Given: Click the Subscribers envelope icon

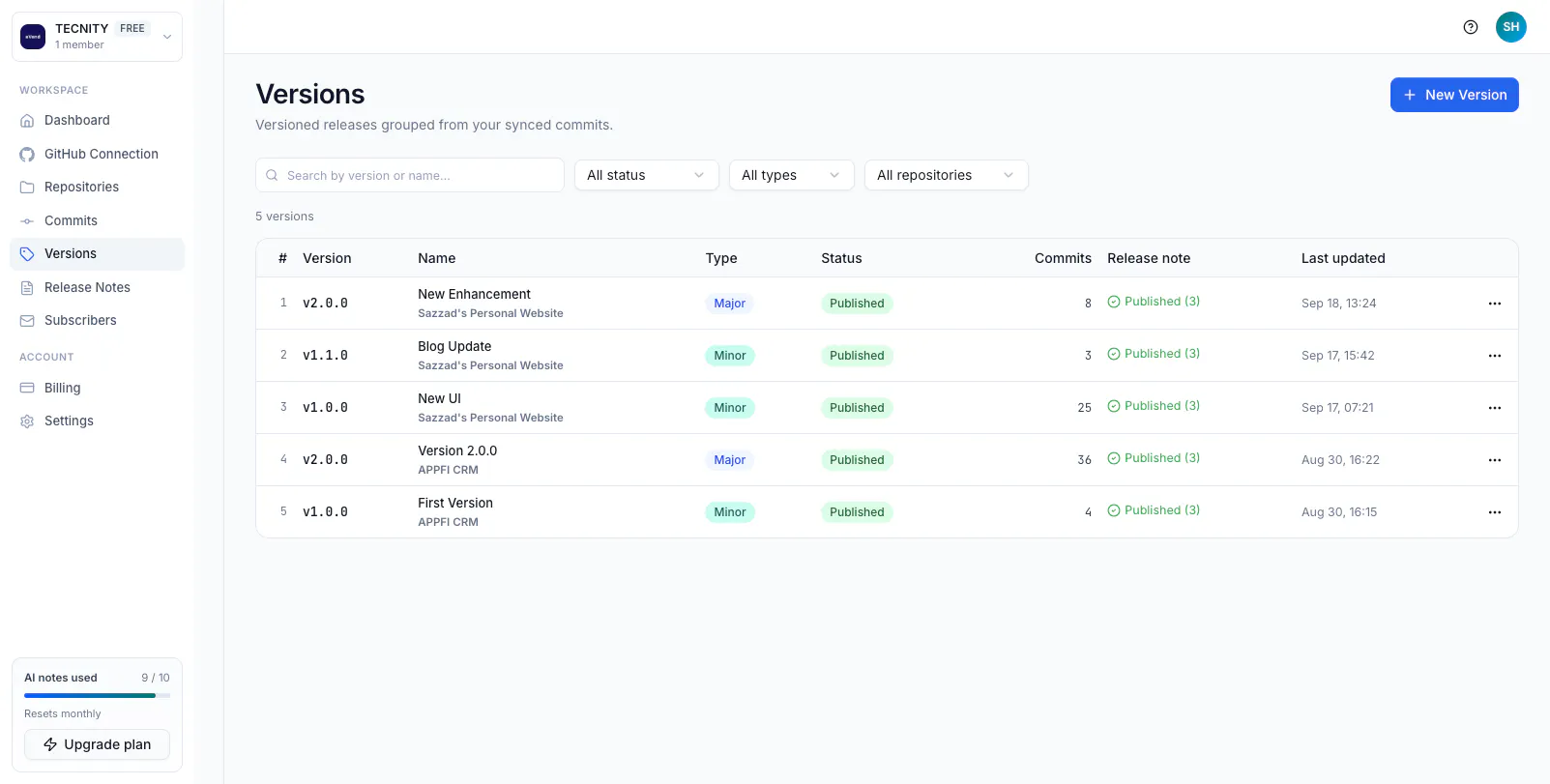Looking at the screenshot, I should (27, 321).
